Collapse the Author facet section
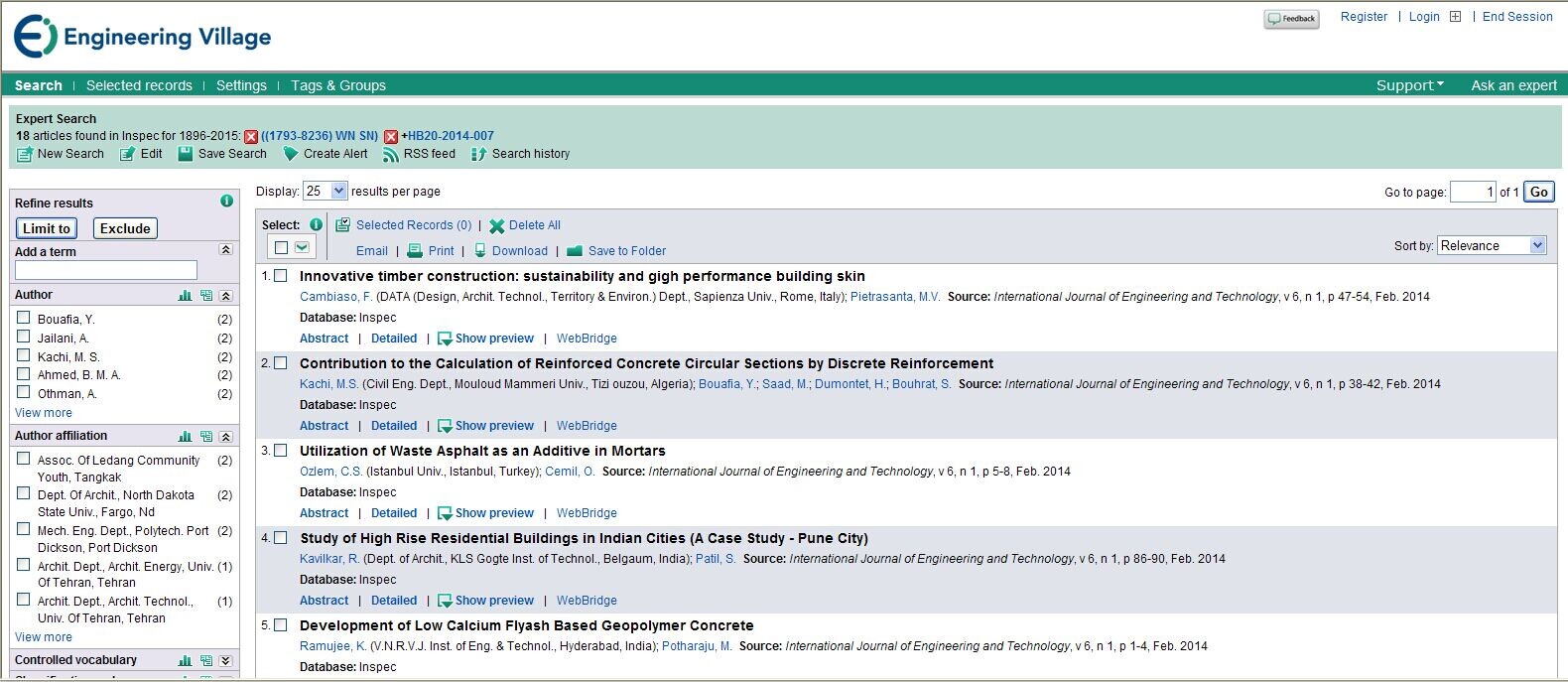Image resolution: width=1568 pixels, height=682 pixels. [226, 296]
